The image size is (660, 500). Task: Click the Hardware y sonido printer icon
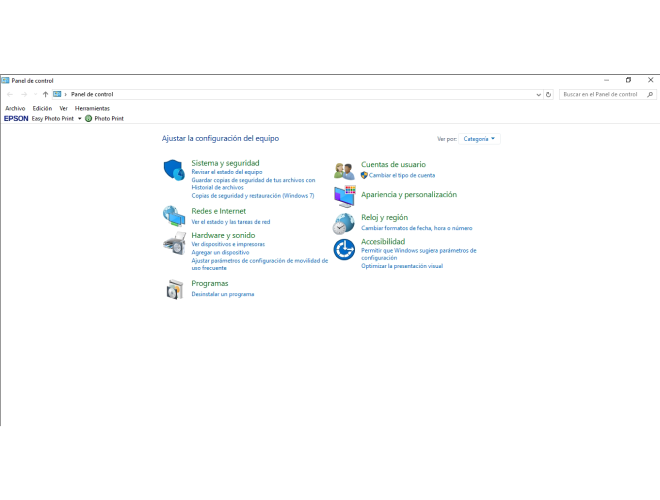tap(174, 243)
